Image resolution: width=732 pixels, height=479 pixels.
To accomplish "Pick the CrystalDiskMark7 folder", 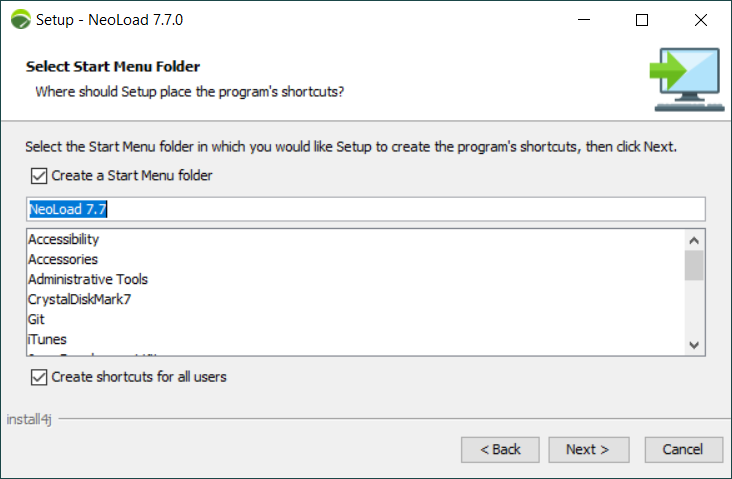I will [x=80, y=299].
